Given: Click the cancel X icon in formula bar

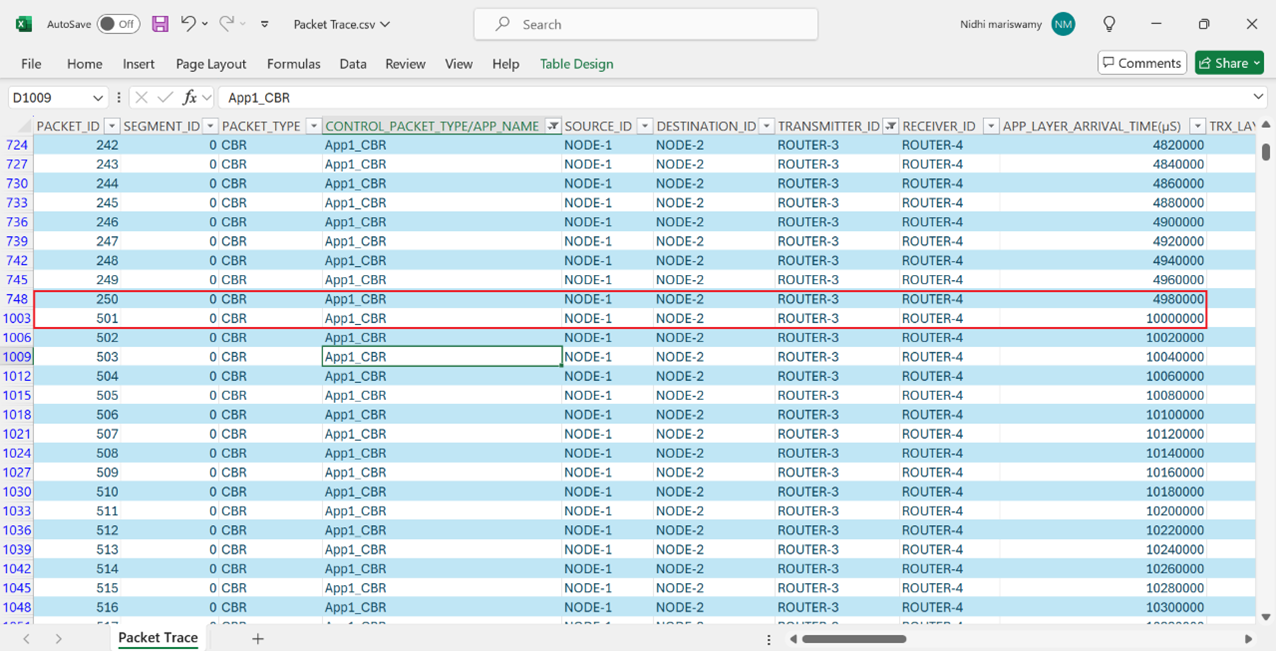Looking at the screenshot, I should (141, 97).
